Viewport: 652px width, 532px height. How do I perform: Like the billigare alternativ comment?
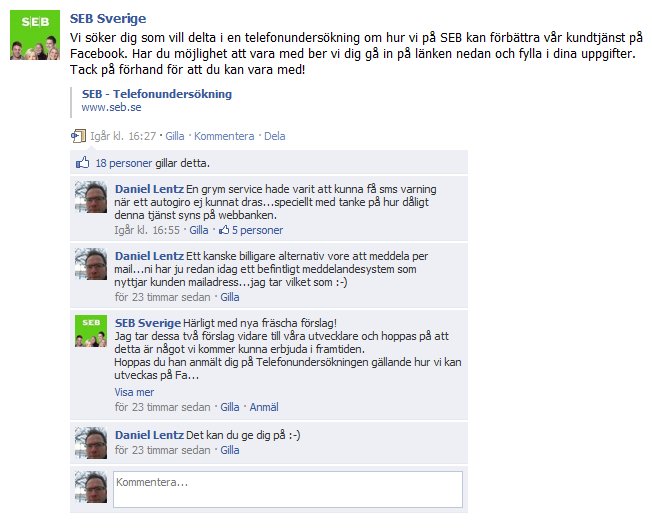pyautogui.click(x=230, y=297)
